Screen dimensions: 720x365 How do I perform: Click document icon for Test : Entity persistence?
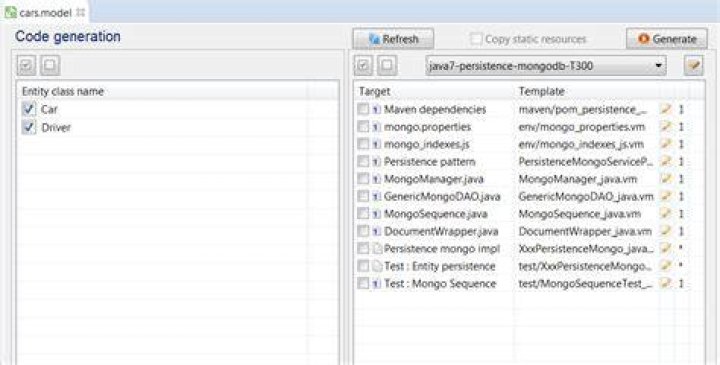click(377, 266)
